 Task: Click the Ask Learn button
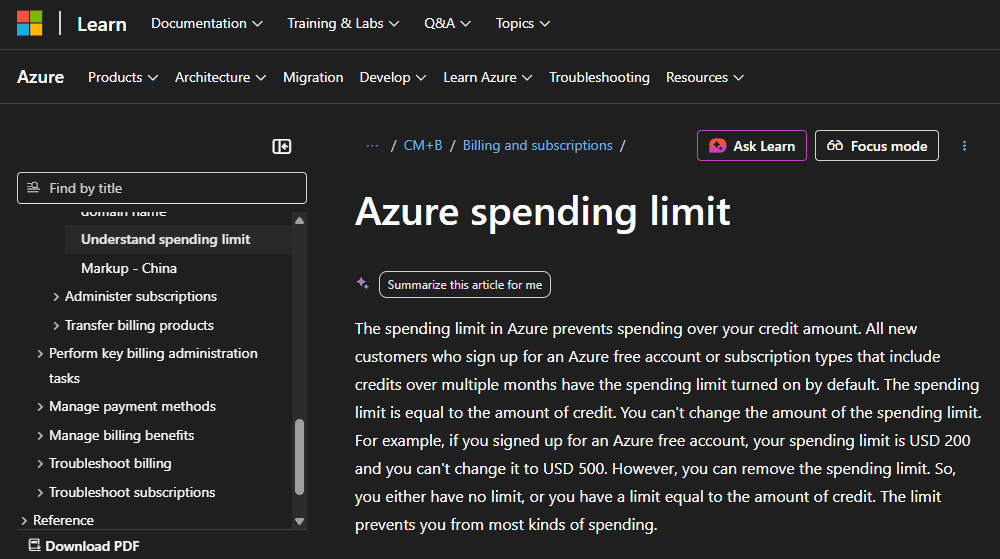pos(752,146)
